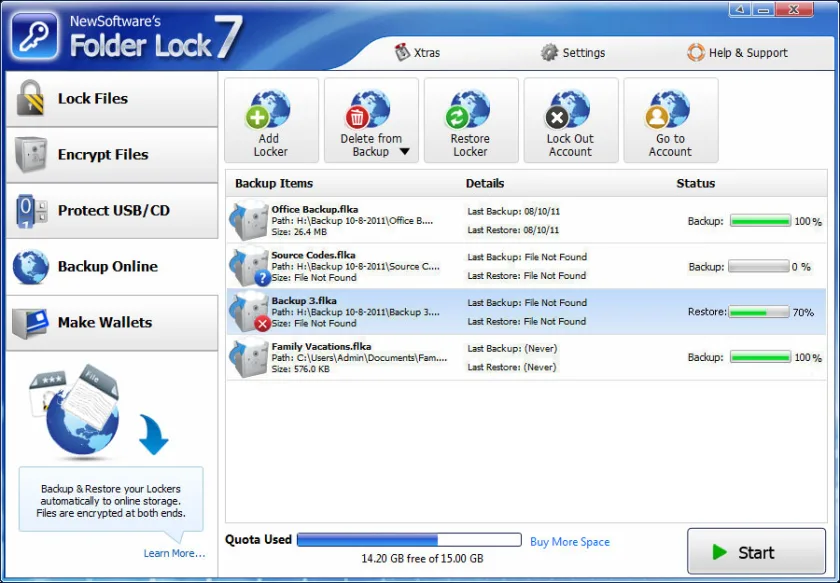Click the Family Vacations.flka backup progress bar

[760, 357]
